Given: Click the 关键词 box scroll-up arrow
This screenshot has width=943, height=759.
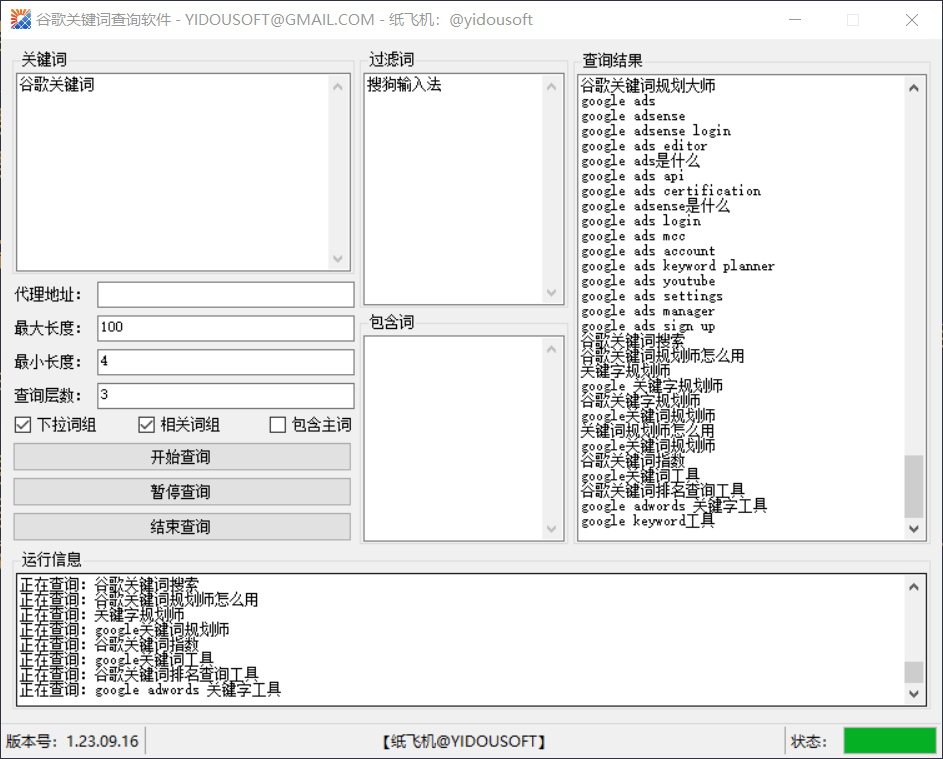Looking at the screenshot, I should point(338,87).
